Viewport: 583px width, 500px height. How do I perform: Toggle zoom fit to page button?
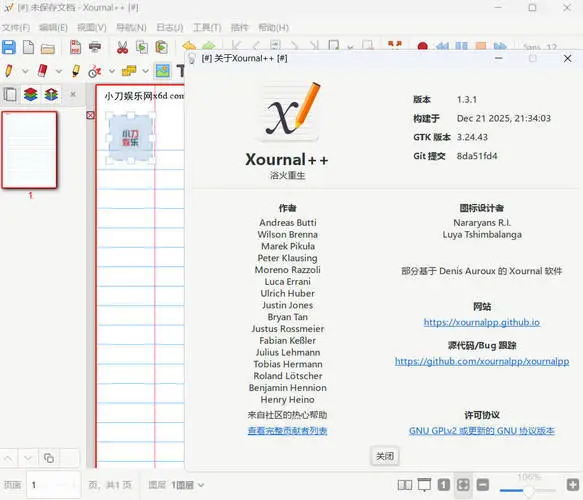pyautogui.click(x=463, y=485)
